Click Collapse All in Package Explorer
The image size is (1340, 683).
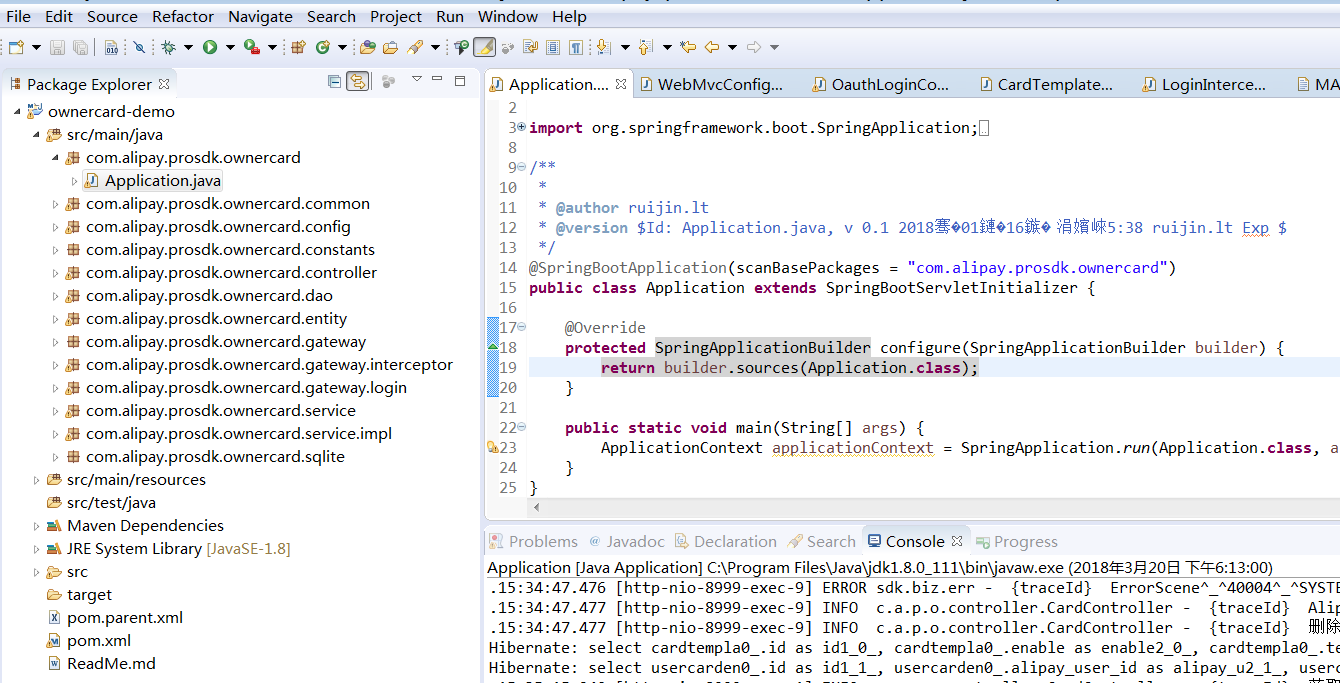point(334,82)
